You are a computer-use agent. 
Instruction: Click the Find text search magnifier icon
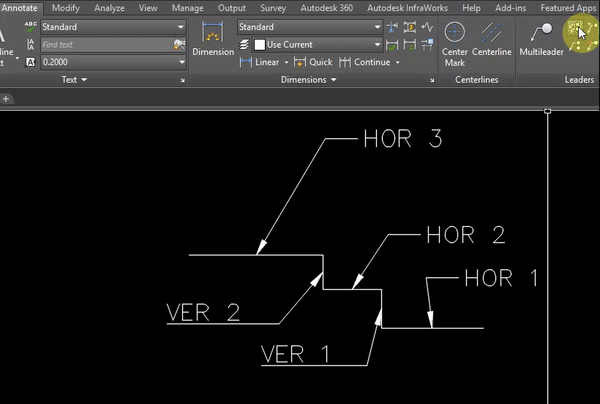[179, 45]
